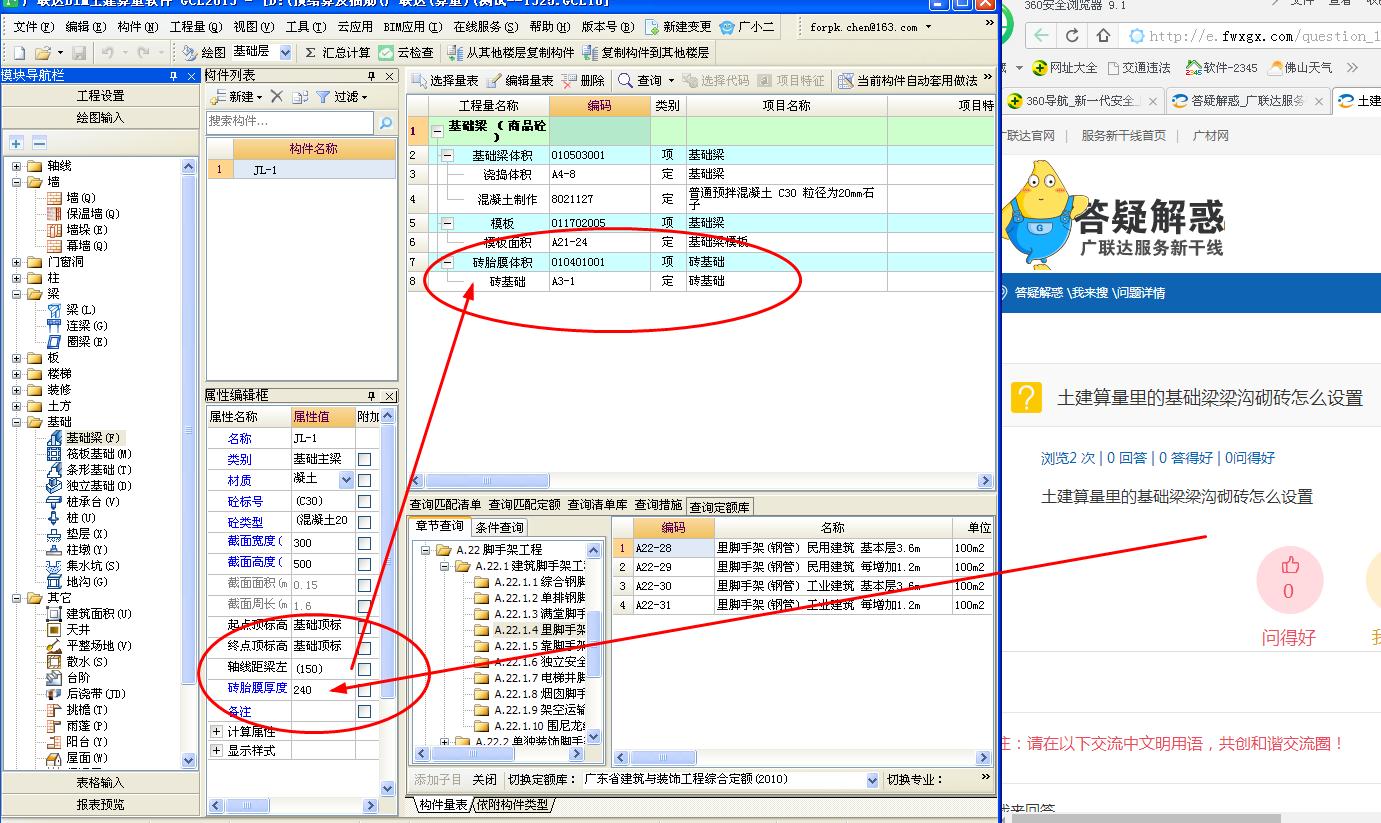Click 编辑量表 button
This screenshot has height=823, width=1381.
click(x=520, y=80)
